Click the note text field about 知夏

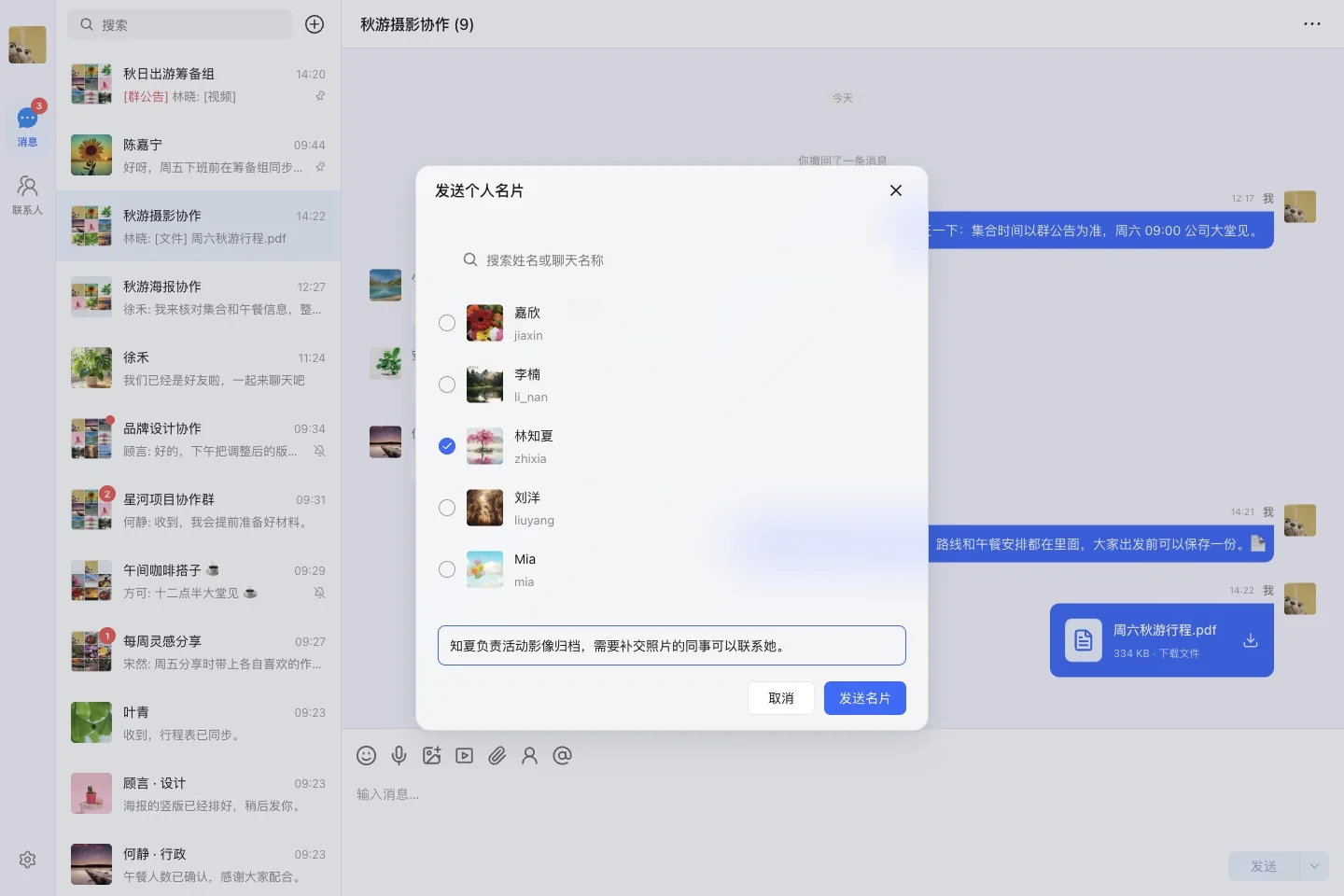pyautogui.click(x=672, y=646)
